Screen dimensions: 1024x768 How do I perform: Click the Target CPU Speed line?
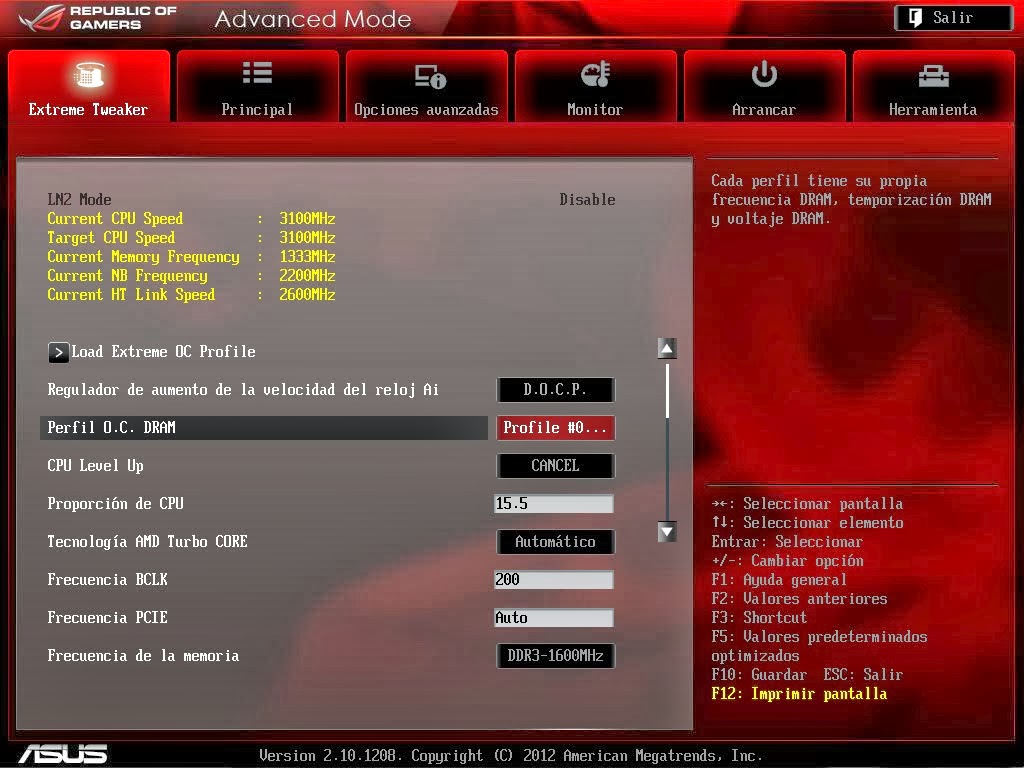pos(191,237)
